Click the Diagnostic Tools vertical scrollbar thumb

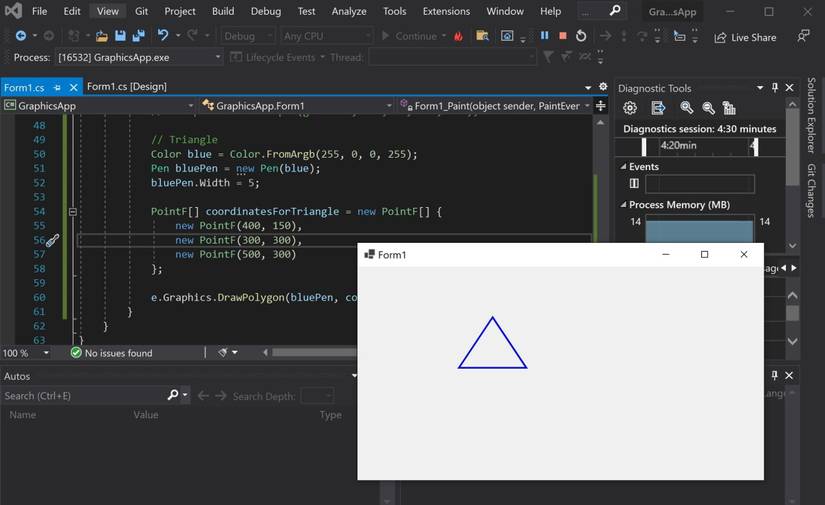click(x=792, y=147)
